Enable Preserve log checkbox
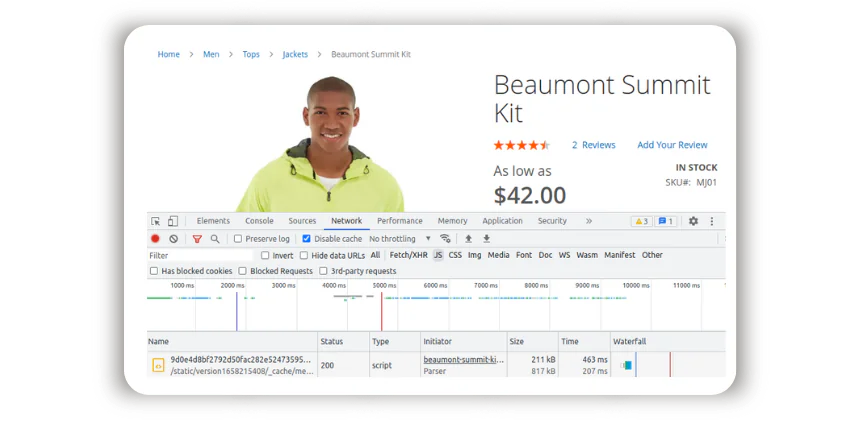 (x=238, y=239)
